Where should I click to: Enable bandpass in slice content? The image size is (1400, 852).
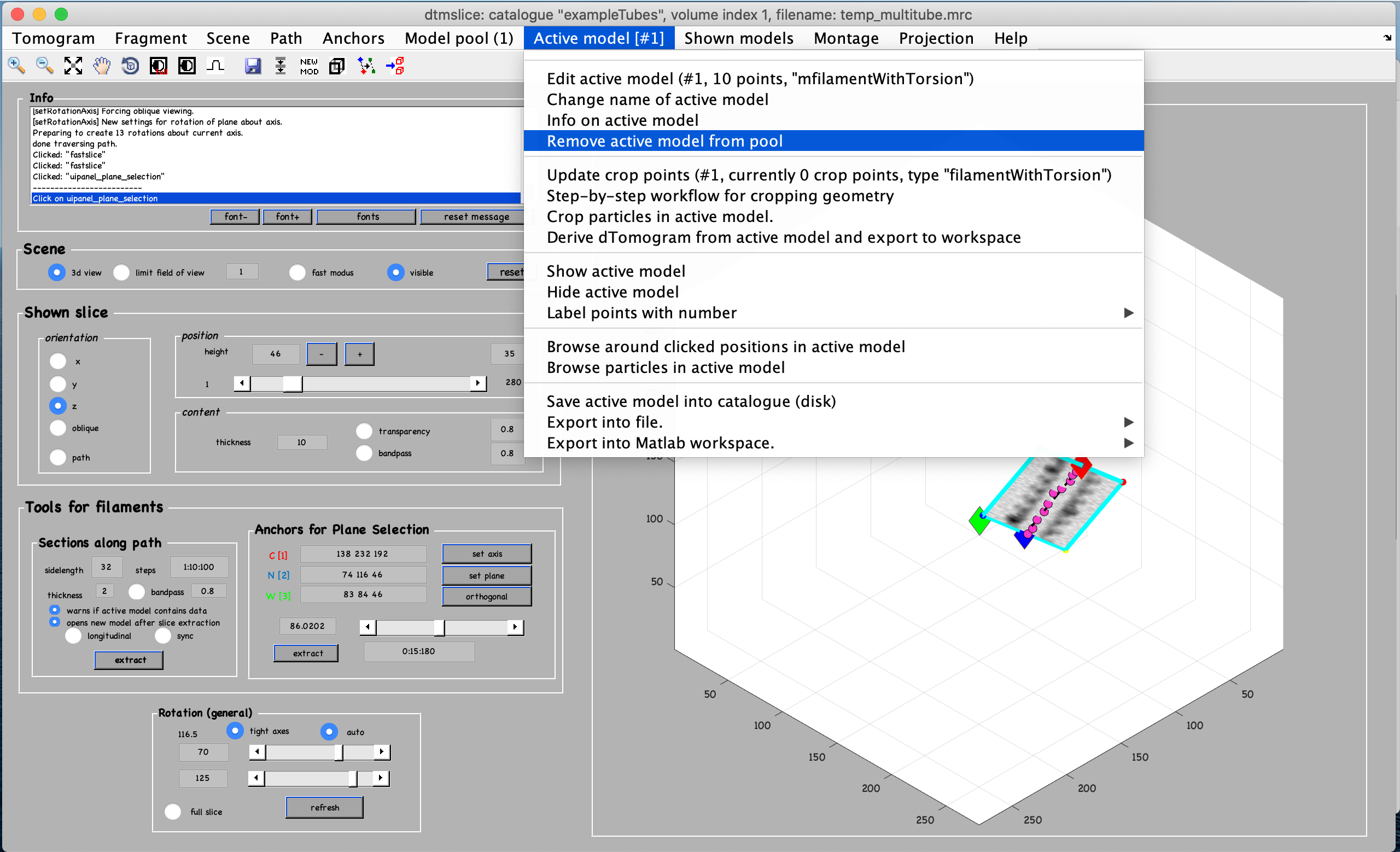[364, 453]
